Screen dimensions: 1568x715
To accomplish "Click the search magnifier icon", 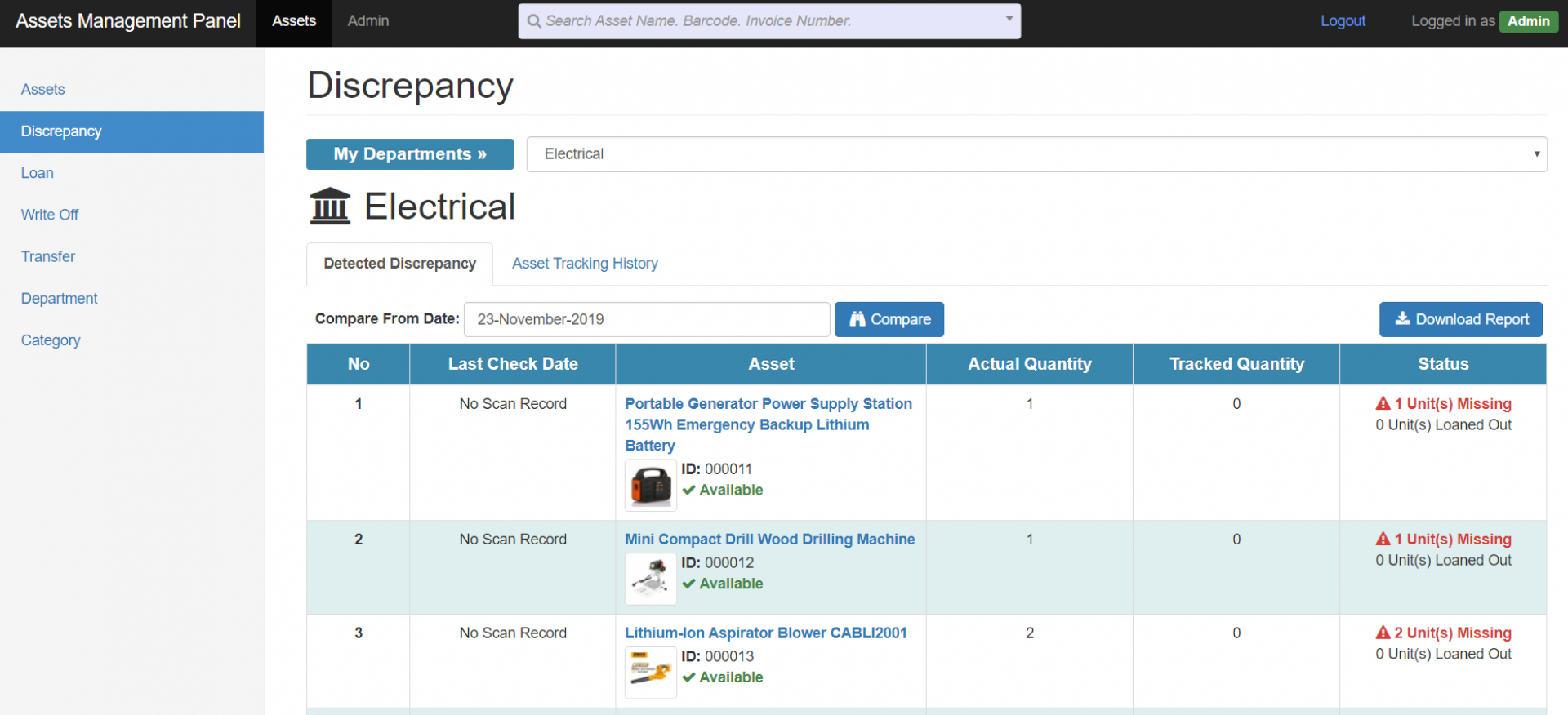I will click(x=534, y=21).
